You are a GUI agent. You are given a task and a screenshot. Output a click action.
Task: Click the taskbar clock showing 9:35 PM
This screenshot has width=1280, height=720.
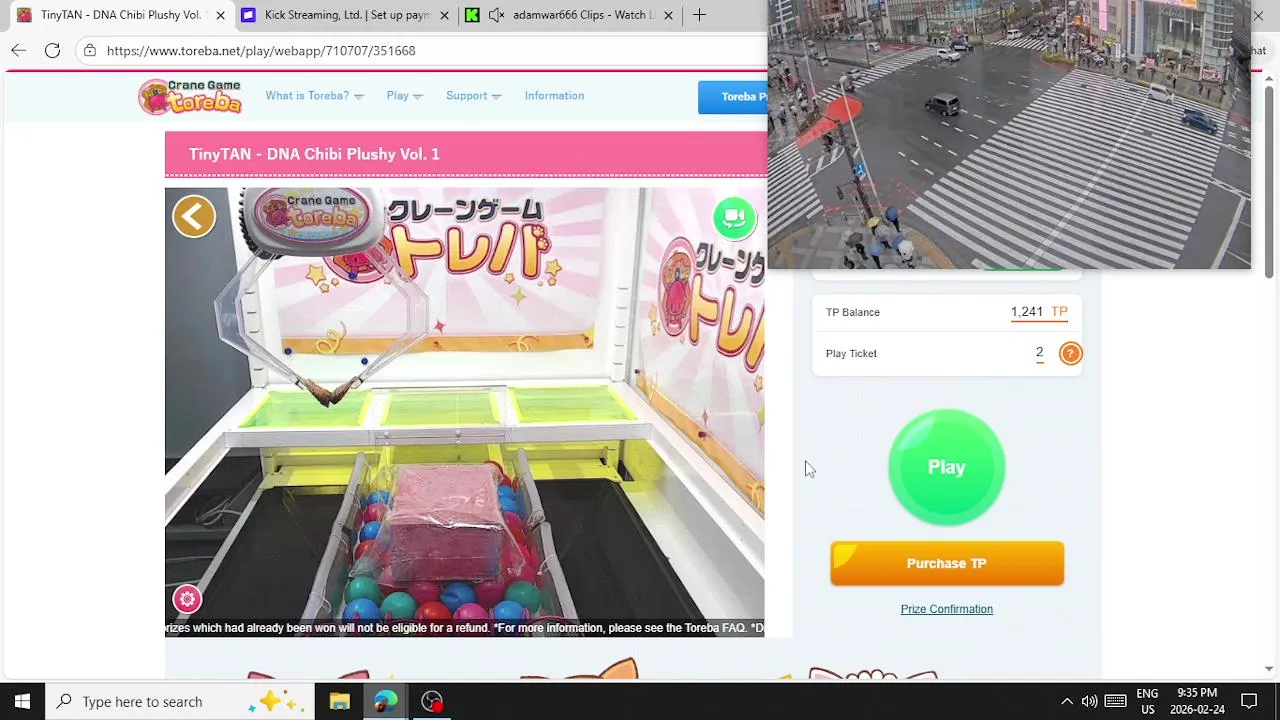tap(1198, 701)
